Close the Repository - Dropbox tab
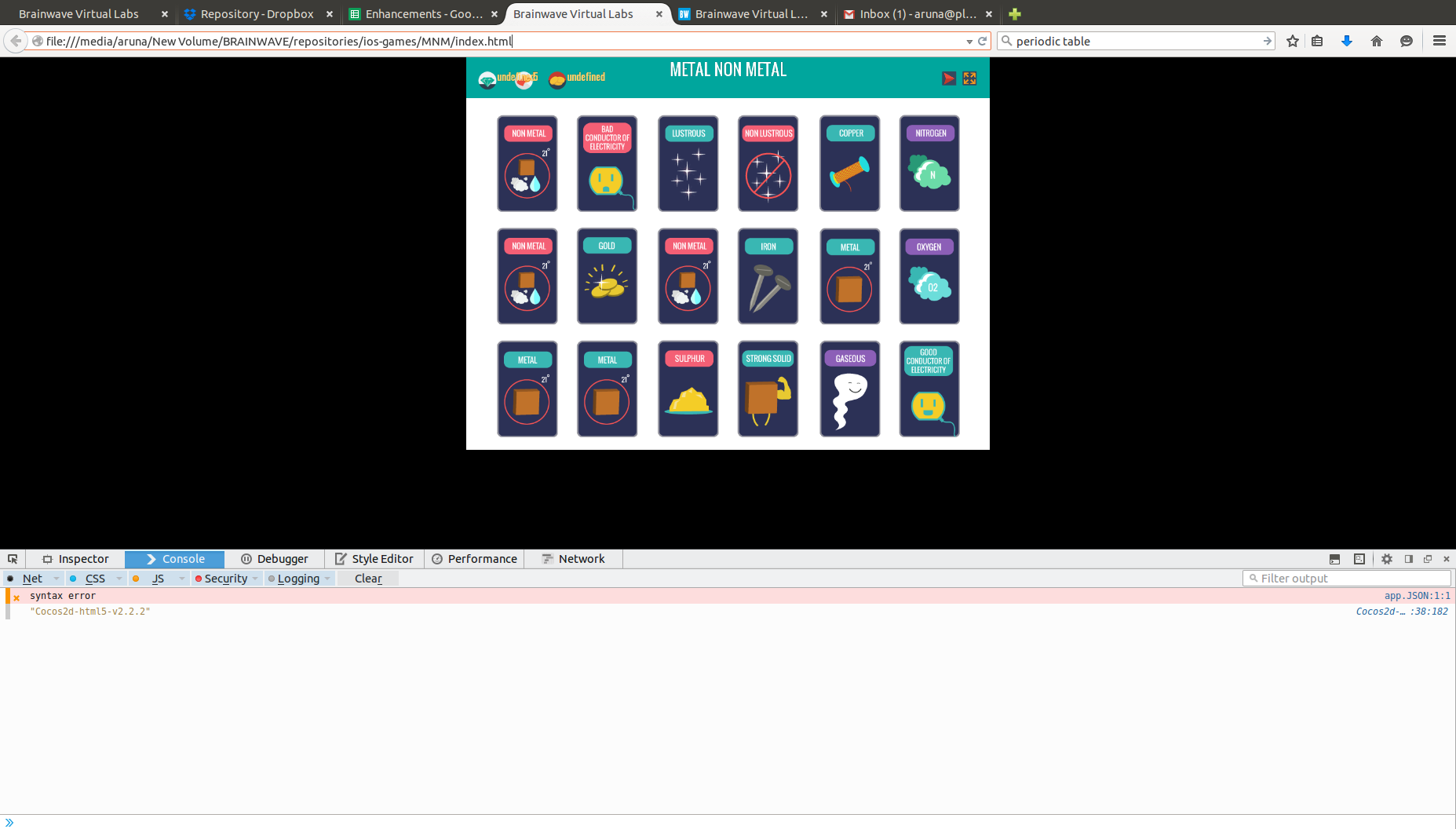The width and height of the screenshot is (1456, 829). pos(330,14)
